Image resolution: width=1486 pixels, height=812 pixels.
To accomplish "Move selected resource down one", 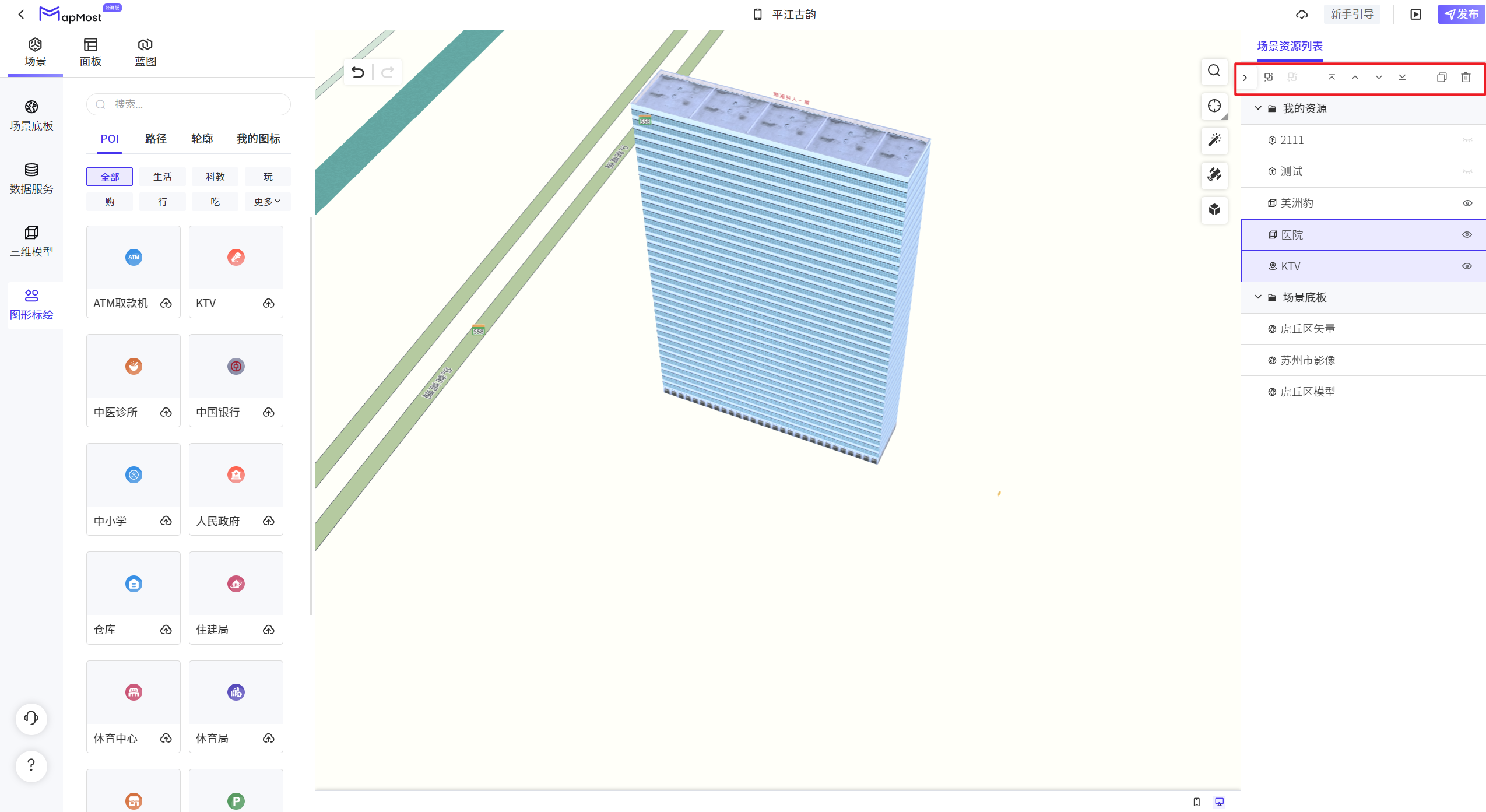I will tap(1379, 77).
